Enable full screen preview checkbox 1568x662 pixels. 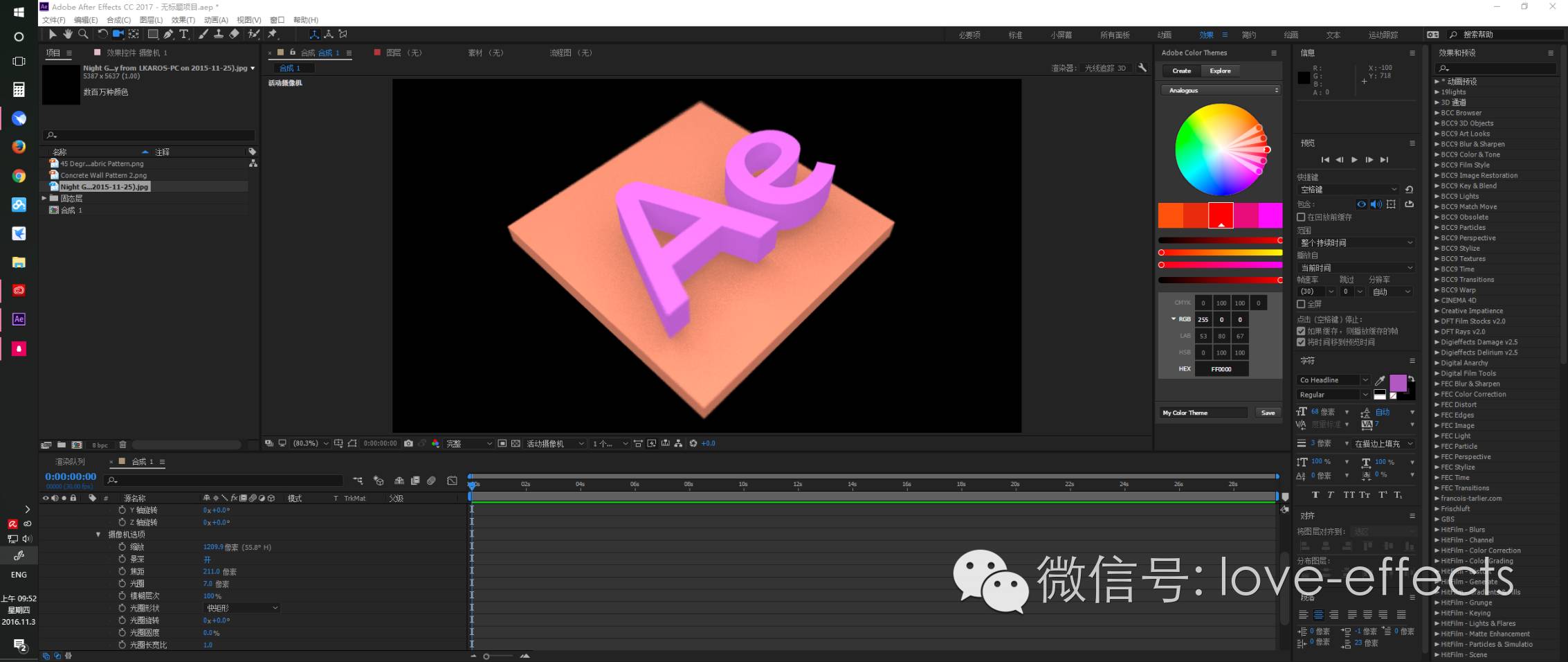click(1301, 304)
